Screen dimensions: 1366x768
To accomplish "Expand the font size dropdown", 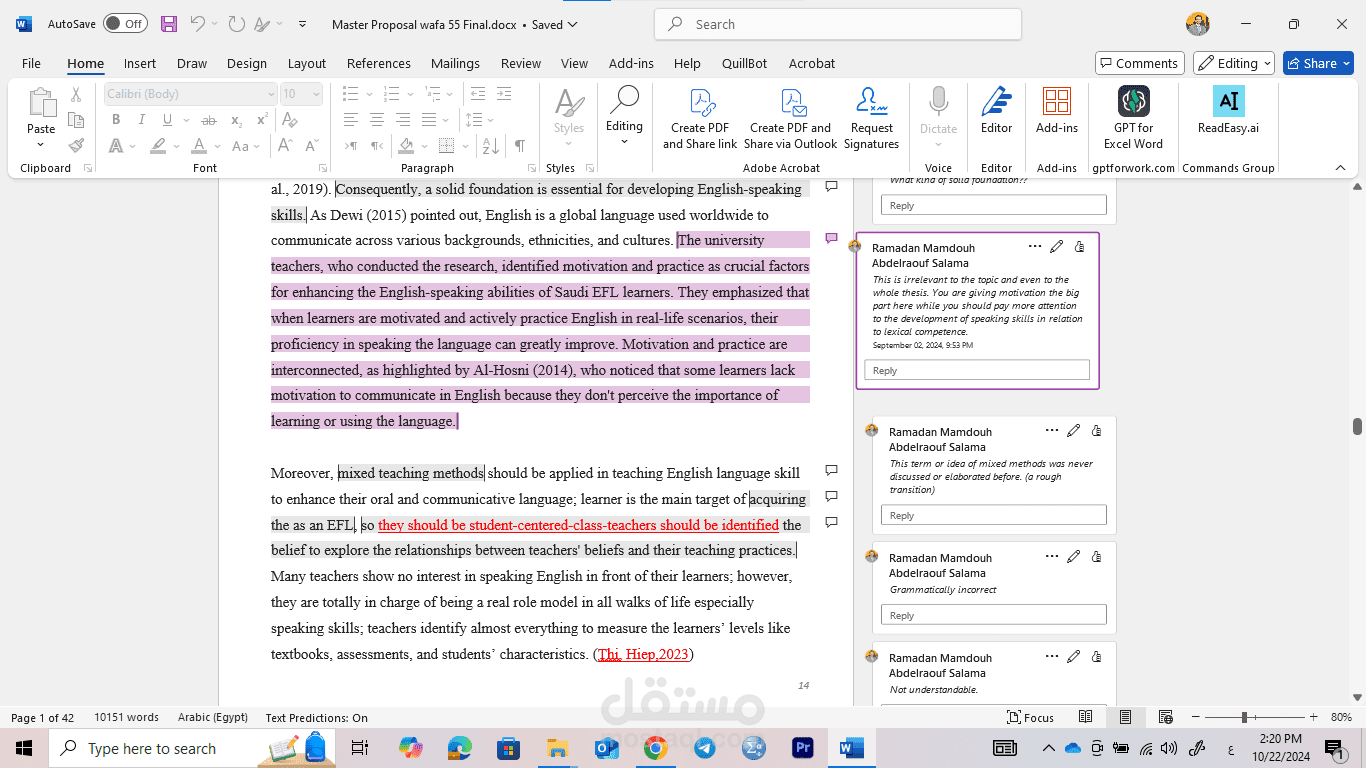I will tap(317, 94).
